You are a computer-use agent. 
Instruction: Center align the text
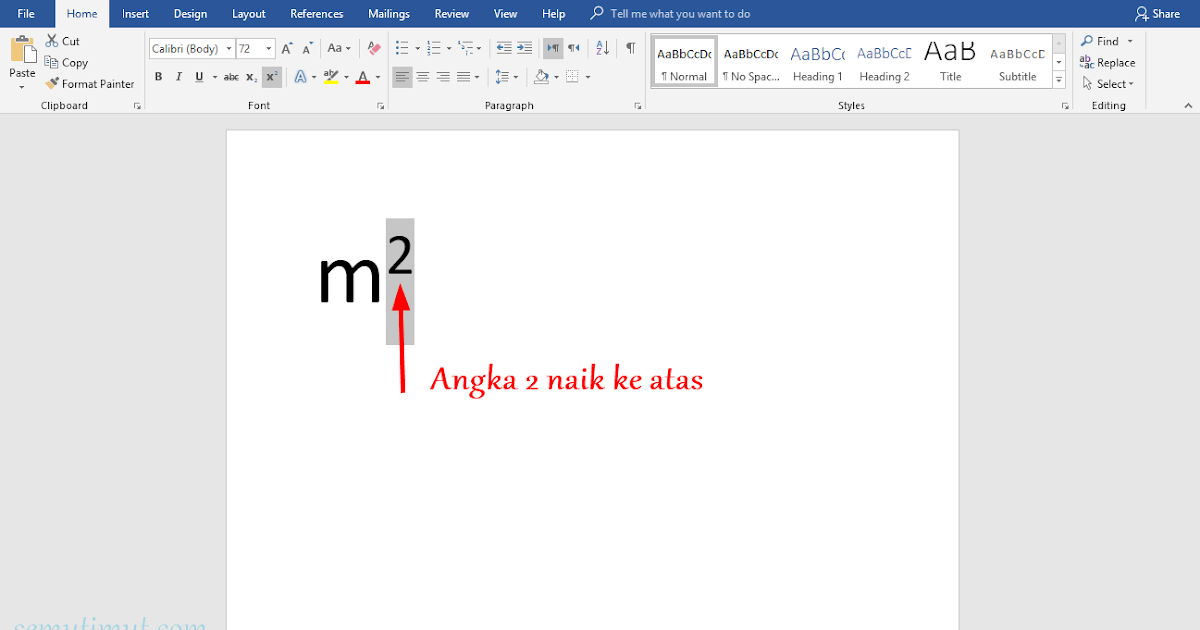pos(423,77)
